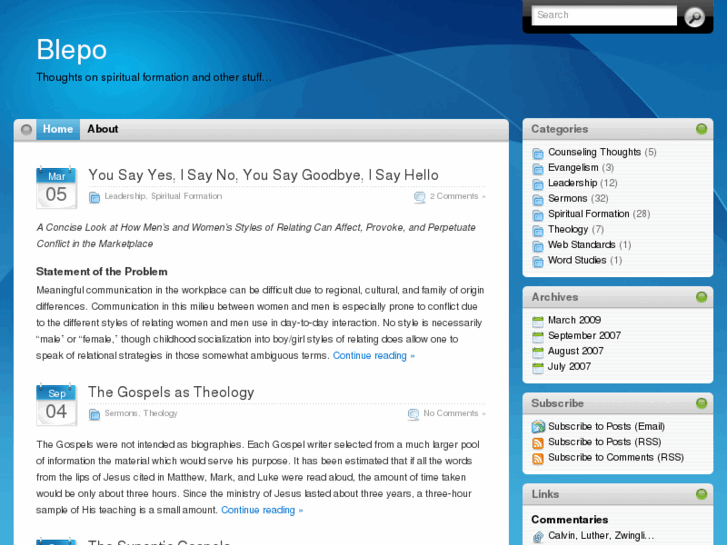Click RSS icon beside Subscribe to Comments

[x=538, y=458]
